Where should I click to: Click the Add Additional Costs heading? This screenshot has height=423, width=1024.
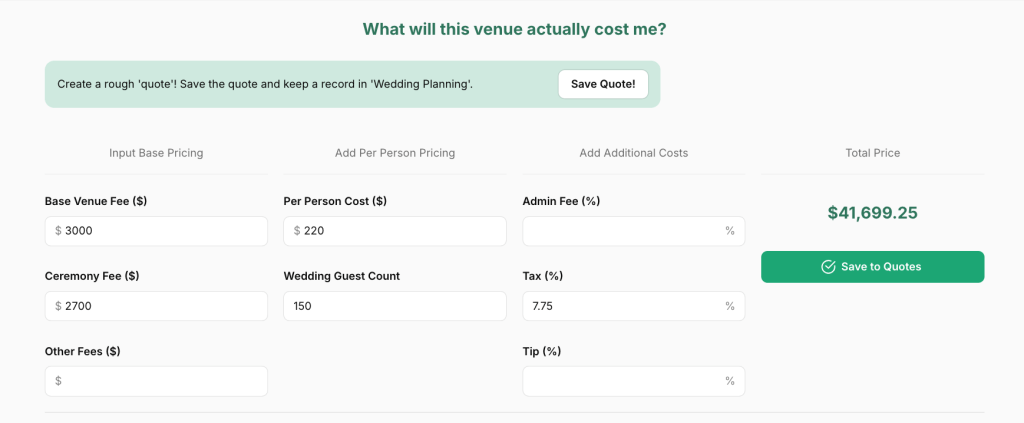(634, 153)
